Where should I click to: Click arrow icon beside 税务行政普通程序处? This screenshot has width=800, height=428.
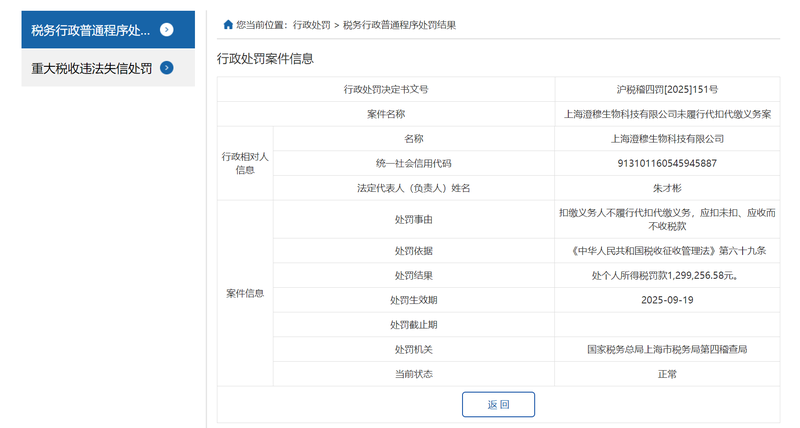(166, 30)
